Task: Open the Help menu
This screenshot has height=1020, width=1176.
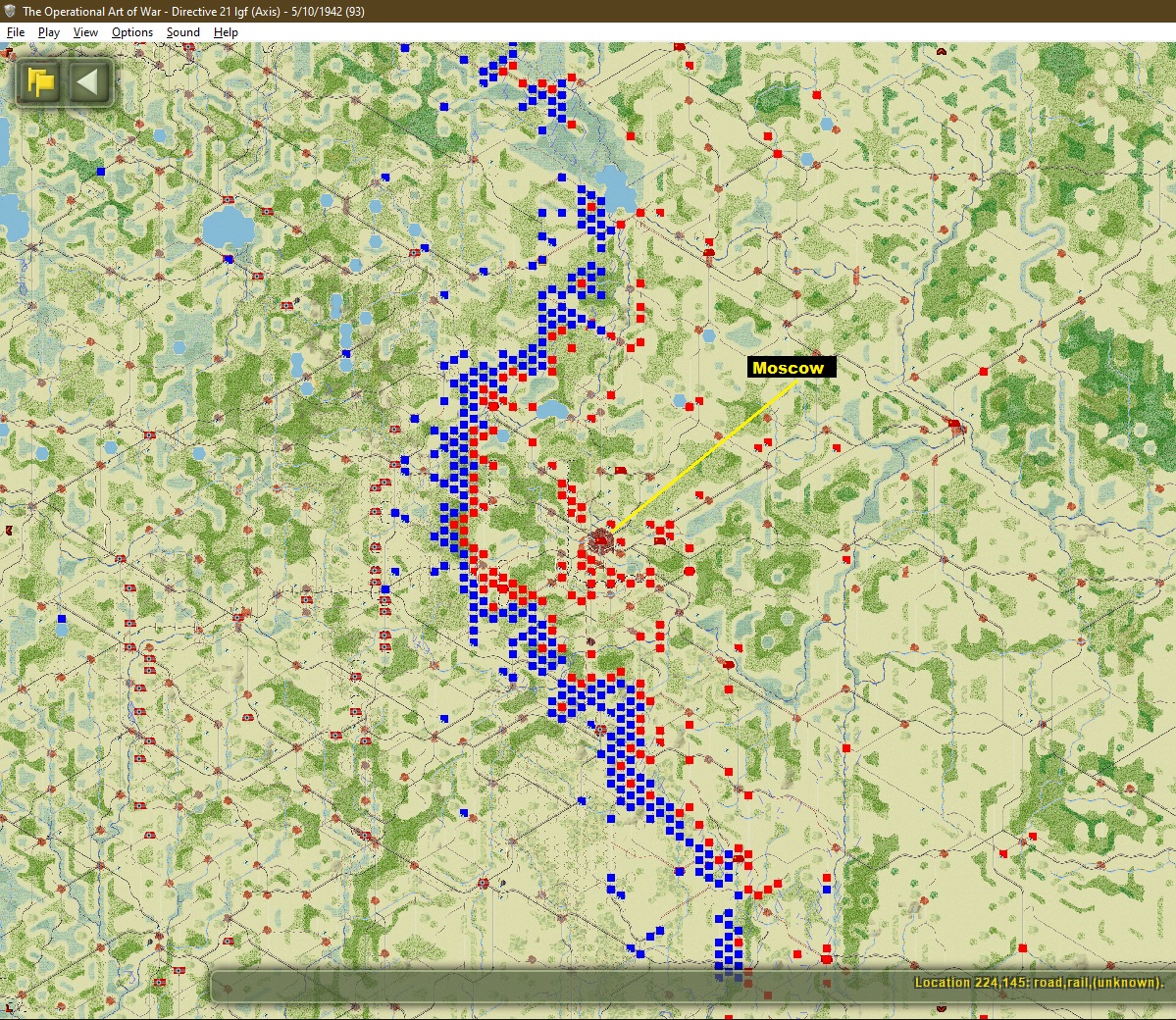Action: pyautogui.click(x=226, y=32)
